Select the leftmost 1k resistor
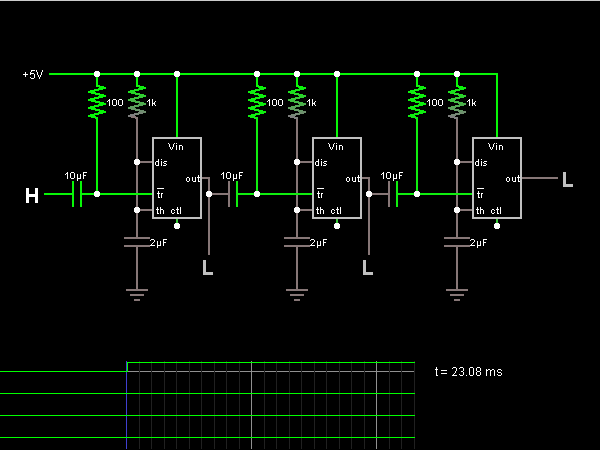 (x=137, y=102)
